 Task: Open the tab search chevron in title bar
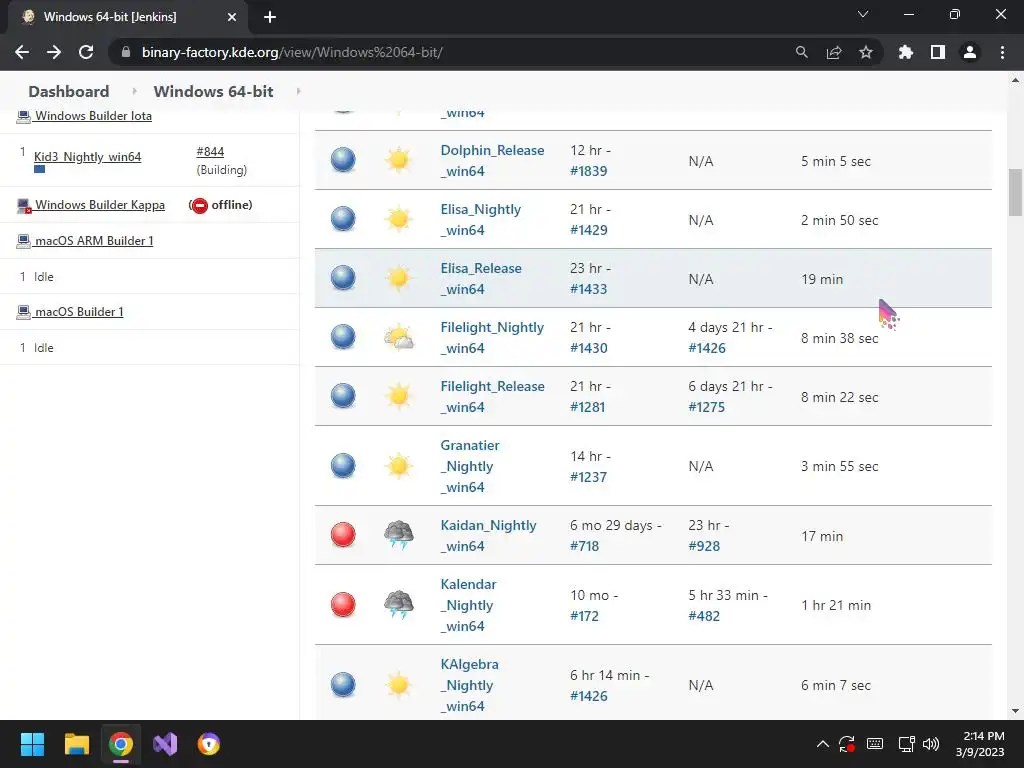(863, 14)
